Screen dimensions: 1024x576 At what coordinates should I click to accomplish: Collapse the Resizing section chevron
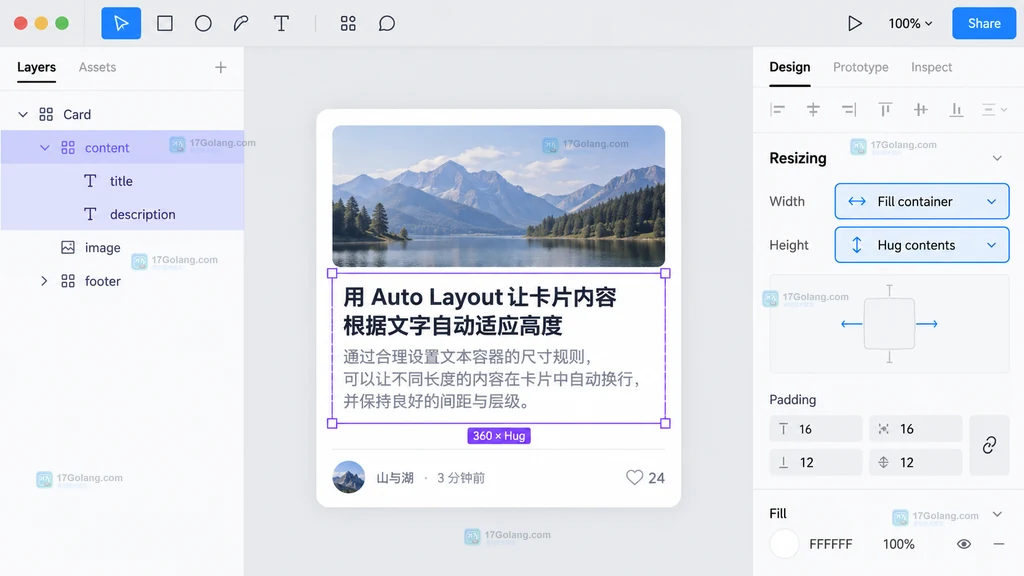tap(997, 158)
